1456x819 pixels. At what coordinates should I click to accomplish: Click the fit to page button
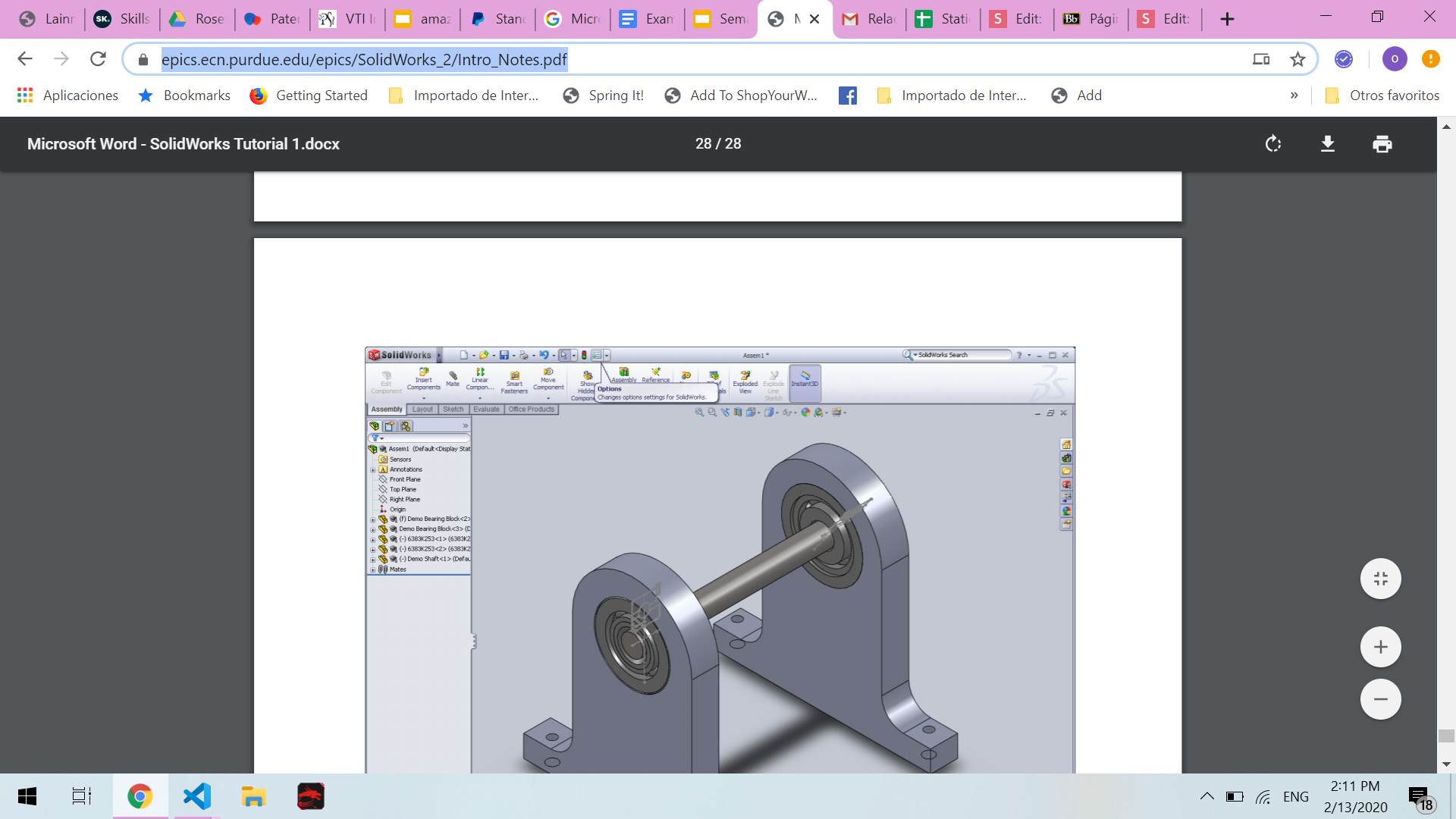(1380, 579)
